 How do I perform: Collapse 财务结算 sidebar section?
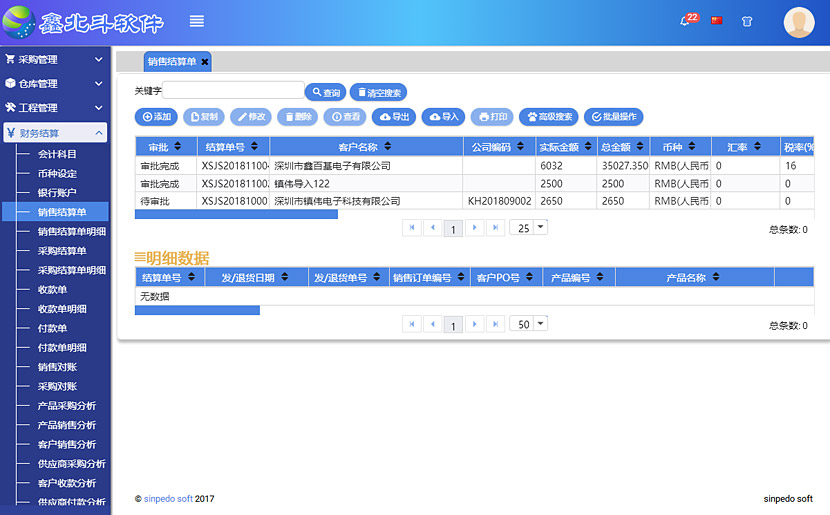pyautogui.click(x=55, y=133)
